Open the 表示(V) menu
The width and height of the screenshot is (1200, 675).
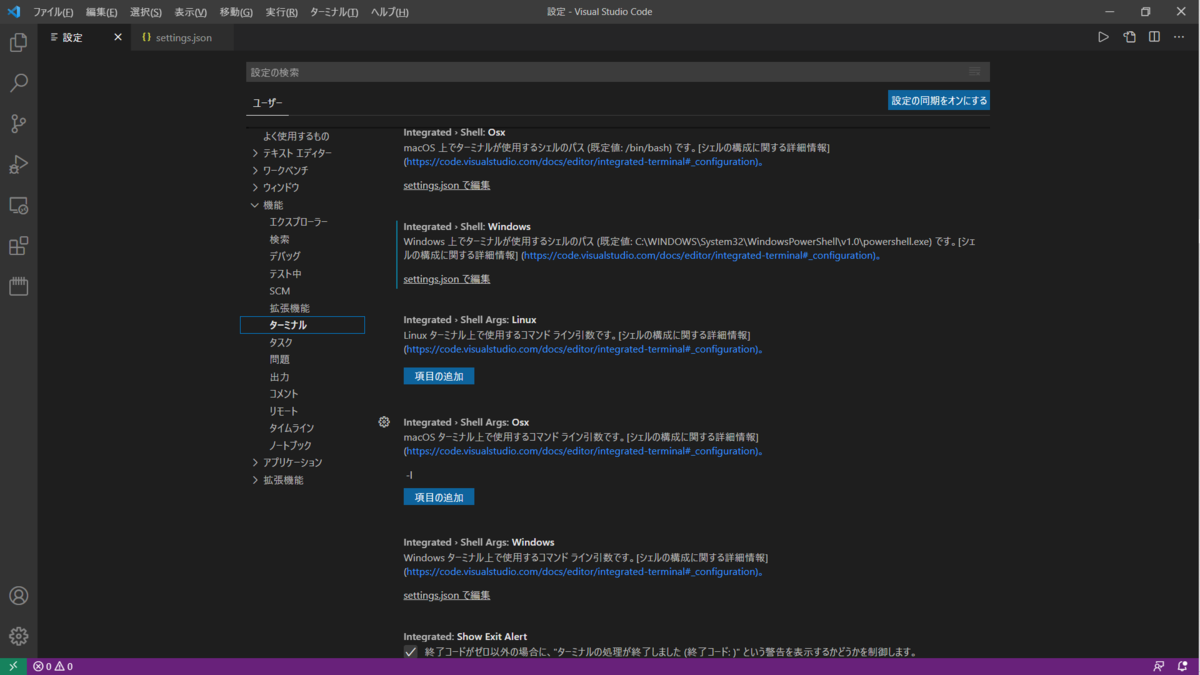point(190,12)
